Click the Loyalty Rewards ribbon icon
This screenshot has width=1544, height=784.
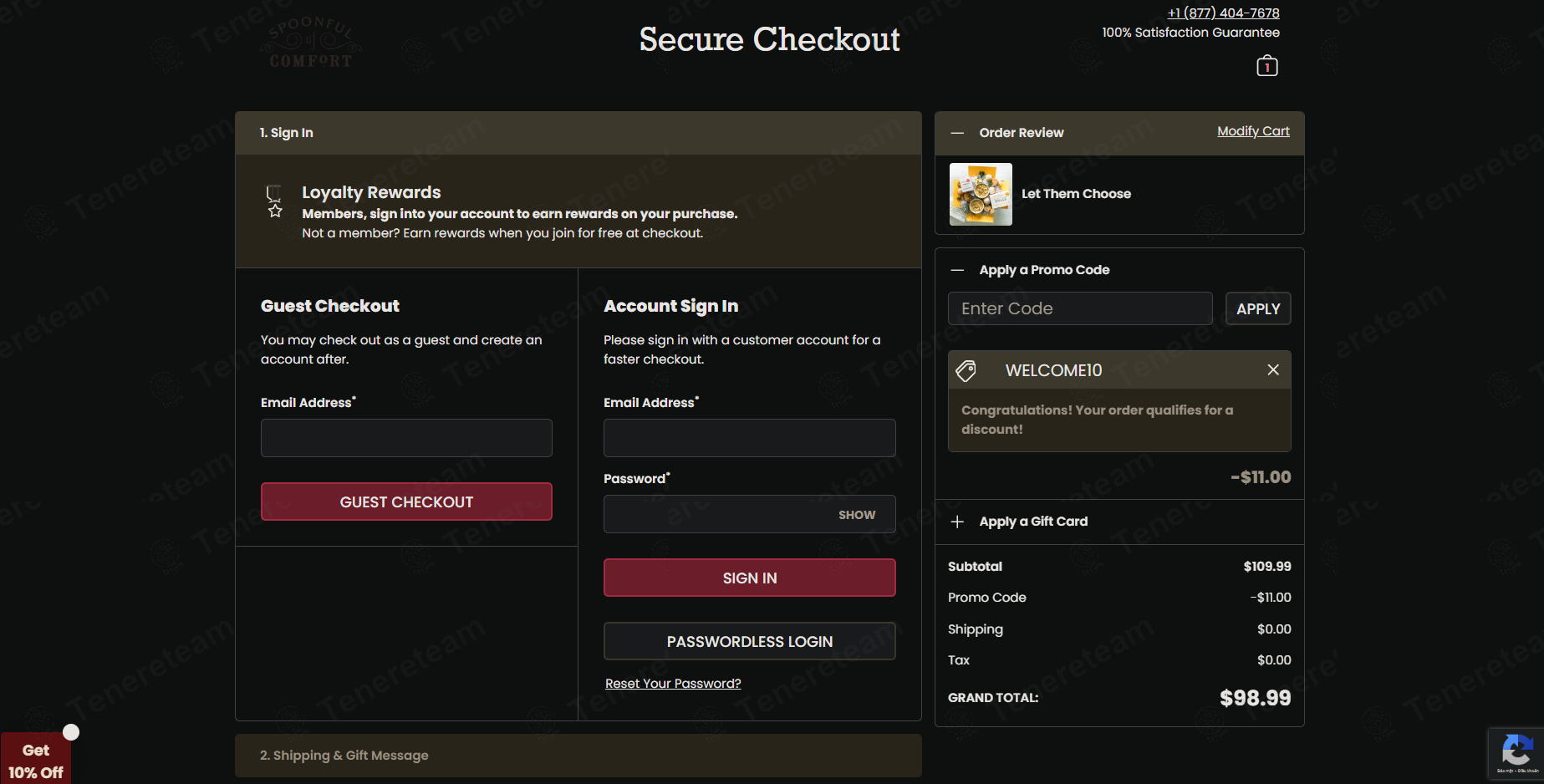[274, 201]
